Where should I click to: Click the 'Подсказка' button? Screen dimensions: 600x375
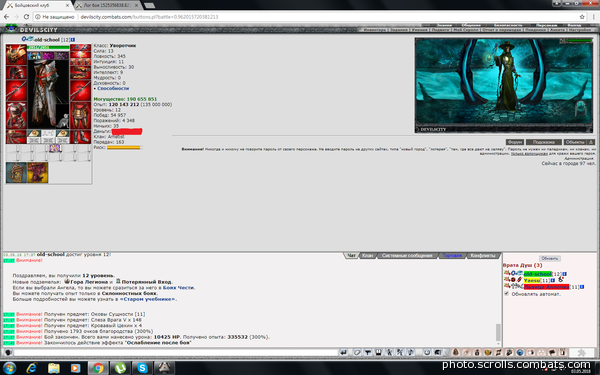pos(544,142)
